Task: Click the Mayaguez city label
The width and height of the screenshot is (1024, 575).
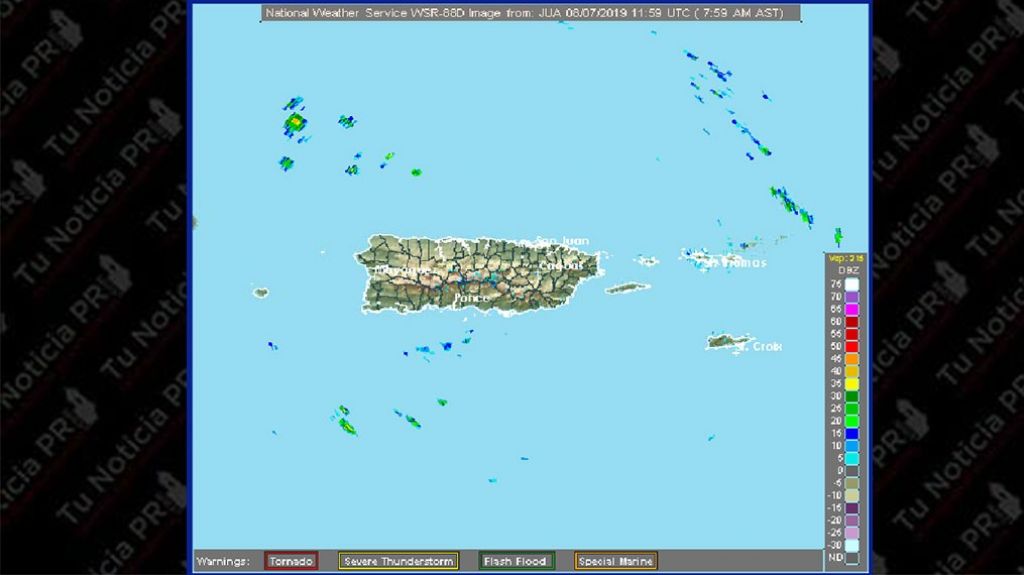Action: tap(403, 271)
